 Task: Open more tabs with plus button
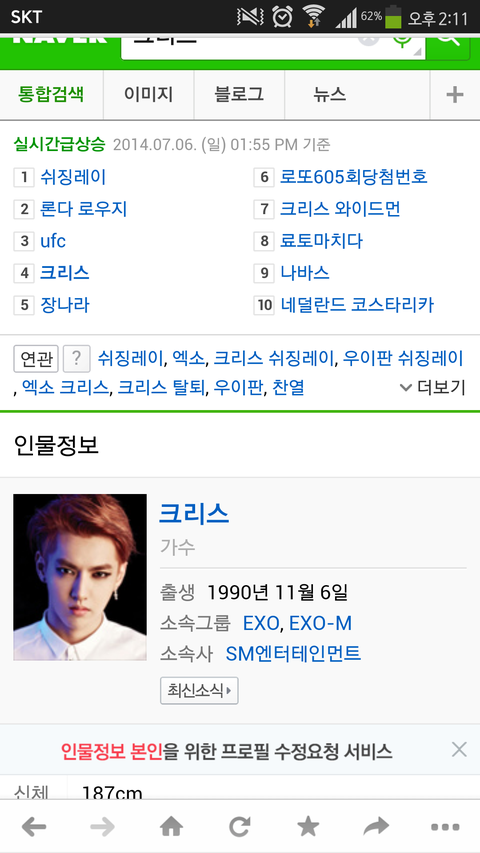[x=454, y=95]
